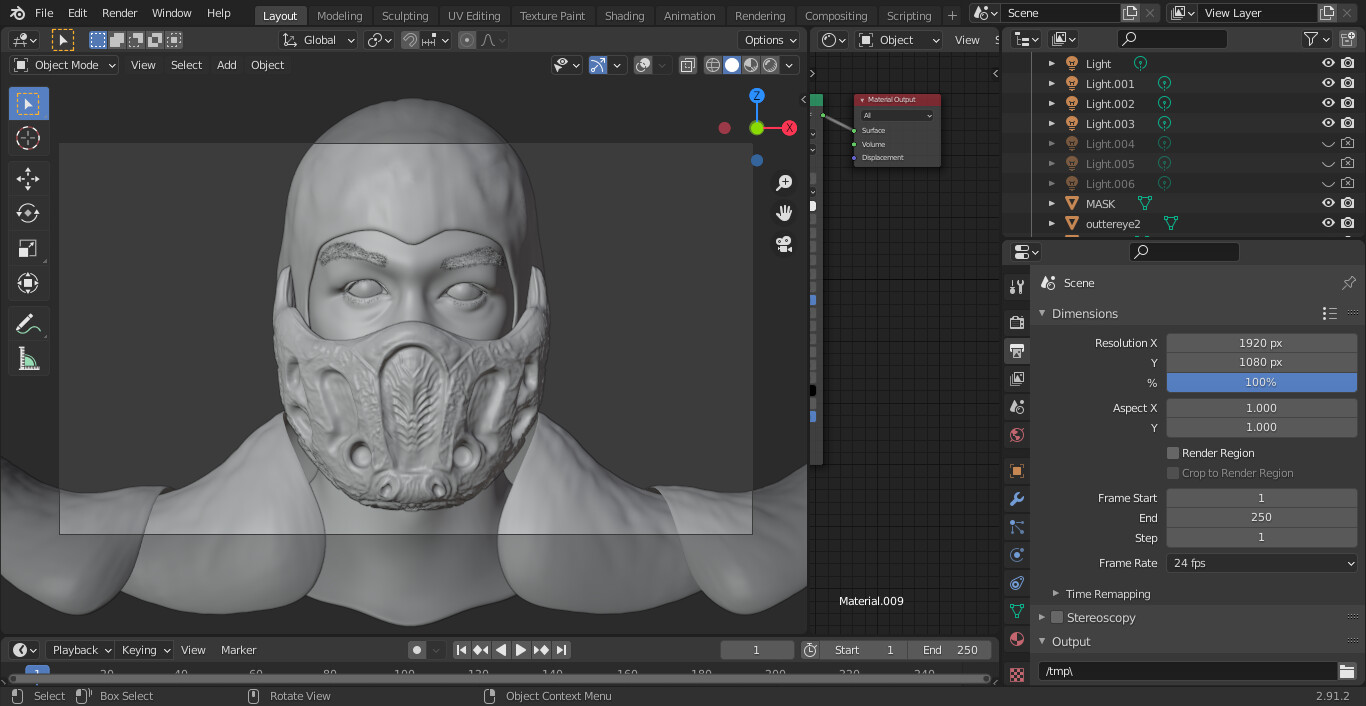Click the pan view hand icon
The width and height of the screenshot is (1366, 706).
784,213
